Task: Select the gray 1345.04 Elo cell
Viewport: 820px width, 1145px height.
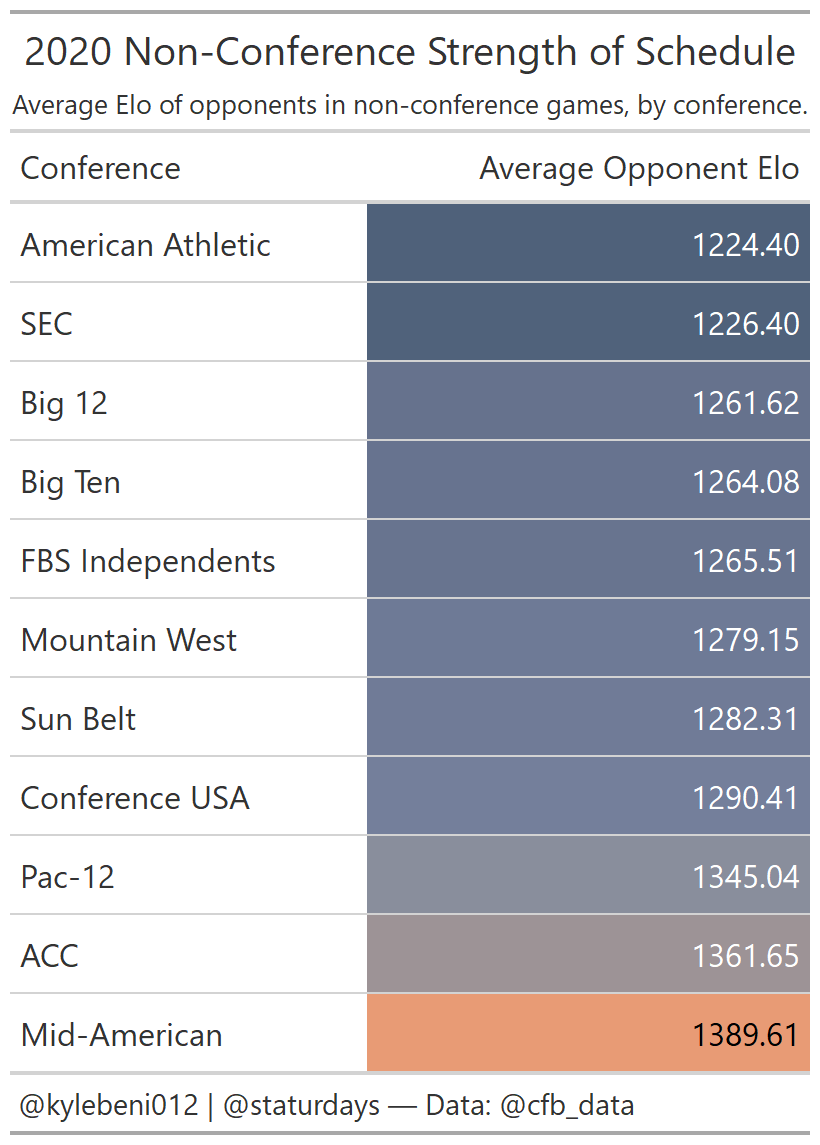Action: (588, 876)
